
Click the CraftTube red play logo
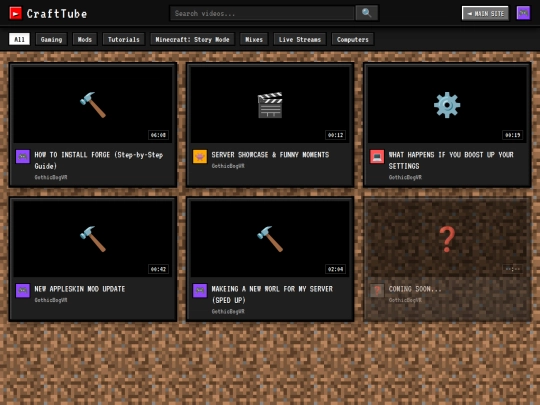point(15,13)
